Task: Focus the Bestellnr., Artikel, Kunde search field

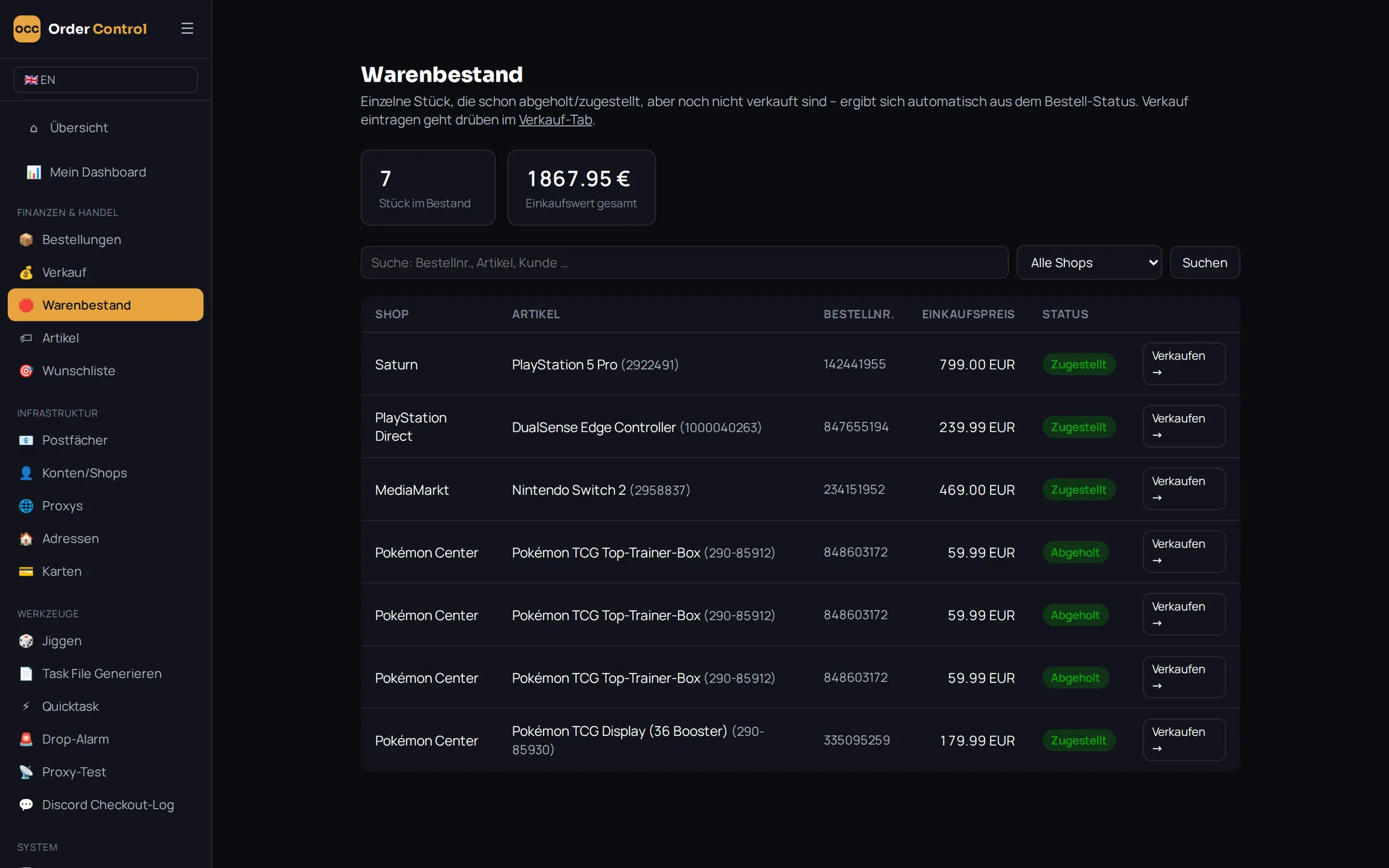Action: pyautogui.click(x=684, y=263)
